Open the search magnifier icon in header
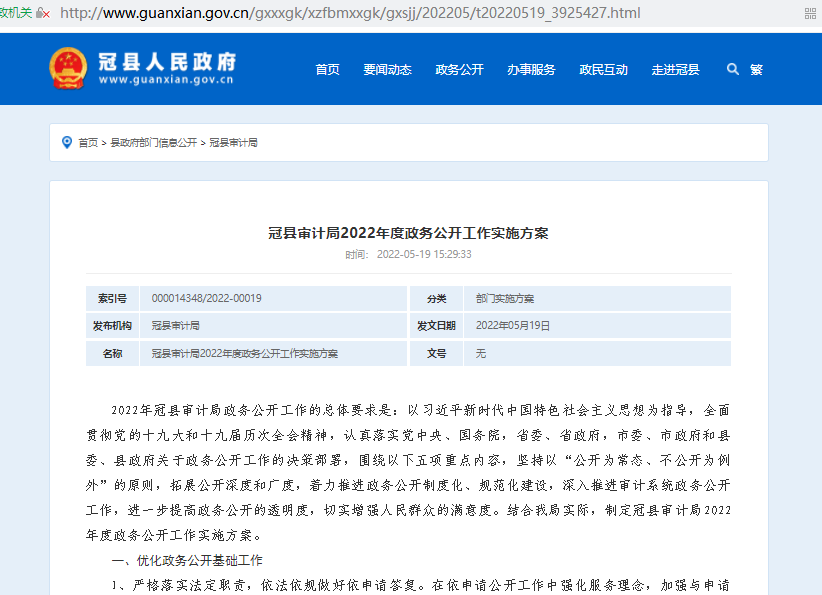Viewport: 822px width, 595px height. (733, 69)
